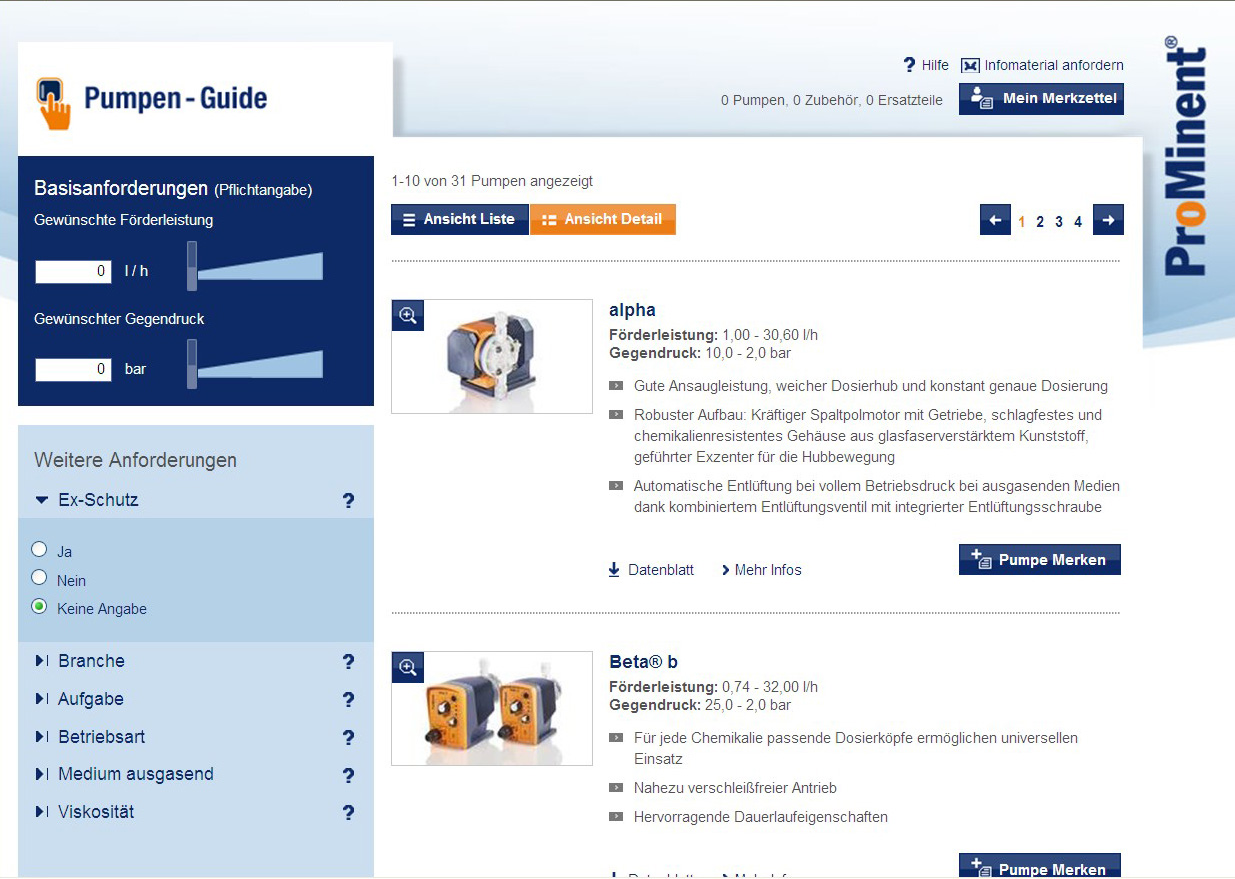Screen dimensions: 1235x879
Task: Open help for Aufgabe
Action: (x=348, y=700)
